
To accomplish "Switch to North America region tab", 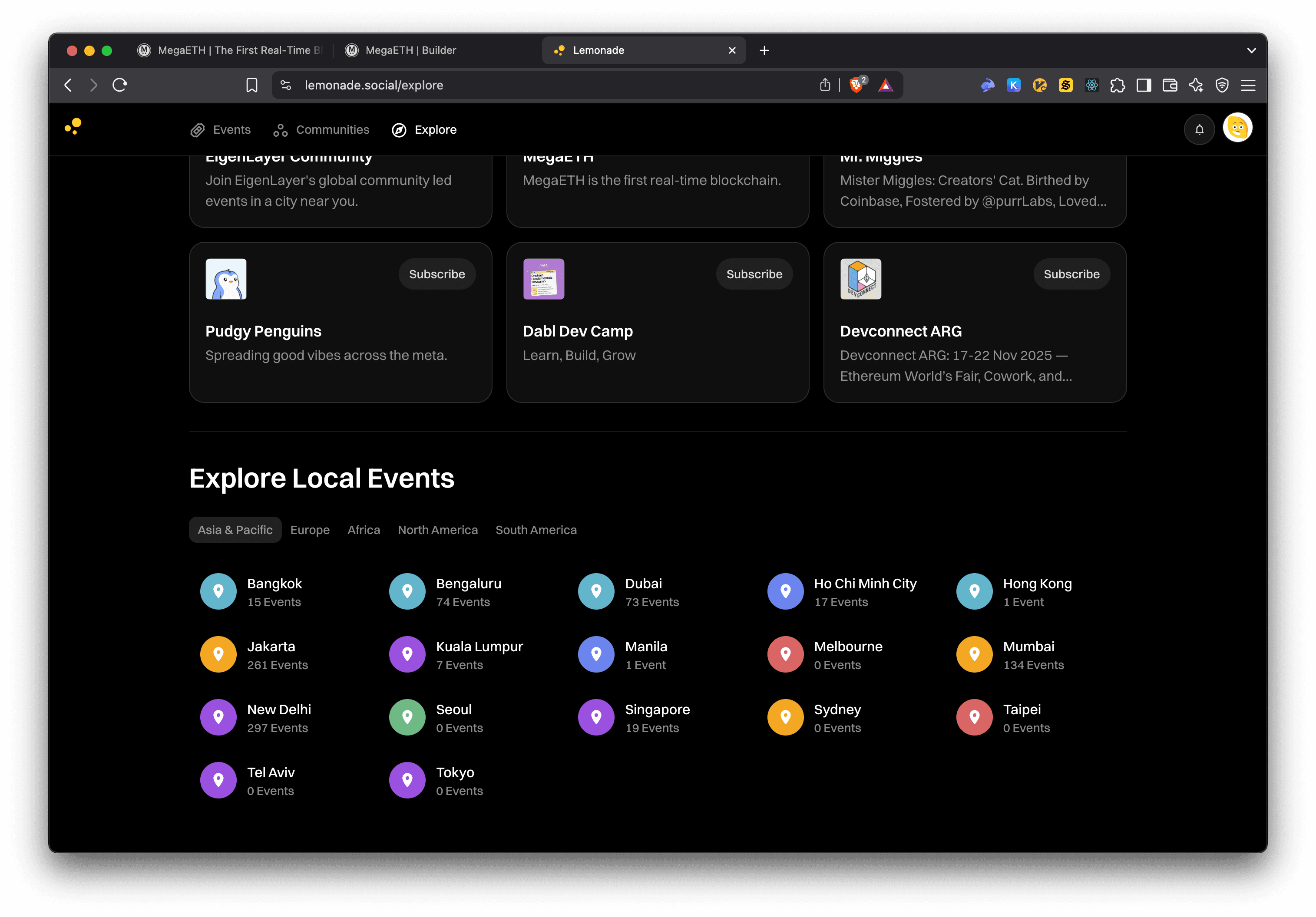I will click(438, 530).
